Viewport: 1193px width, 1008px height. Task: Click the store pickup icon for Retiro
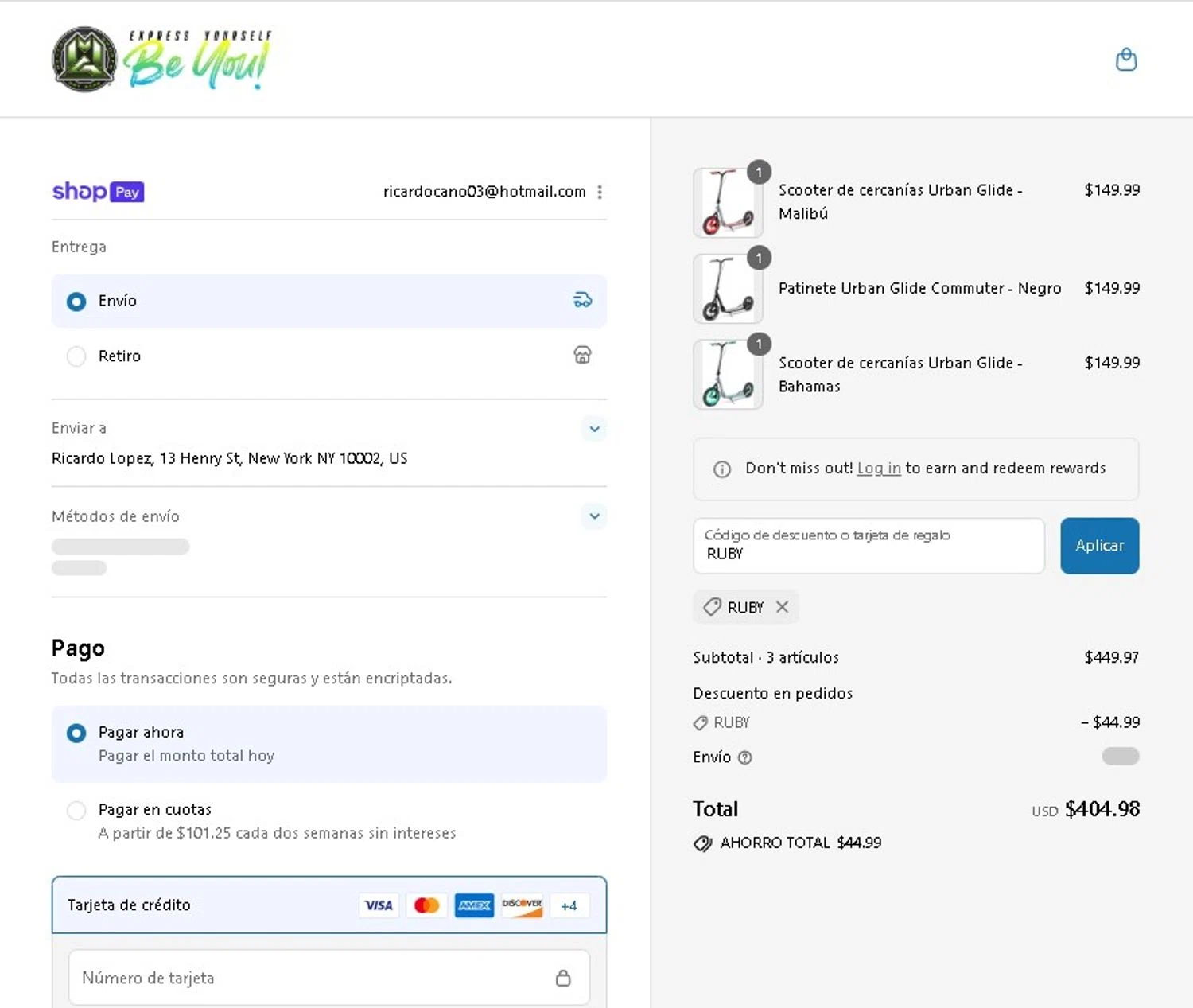[x=583, y=355]
